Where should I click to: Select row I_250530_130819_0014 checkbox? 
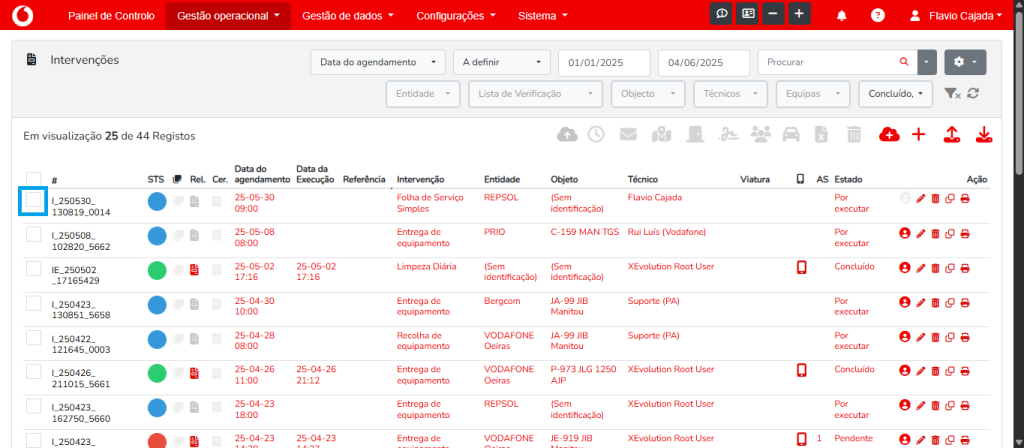33,200
